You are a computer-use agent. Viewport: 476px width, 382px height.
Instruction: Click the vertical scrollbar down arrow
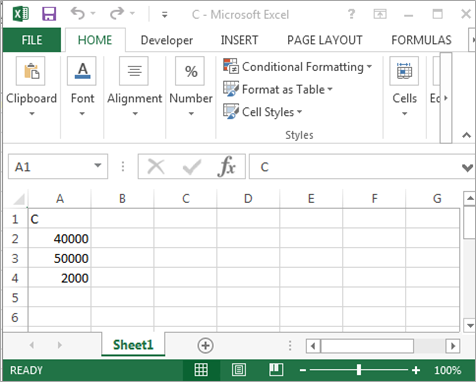pyautogui.click(x=470, y=325)
